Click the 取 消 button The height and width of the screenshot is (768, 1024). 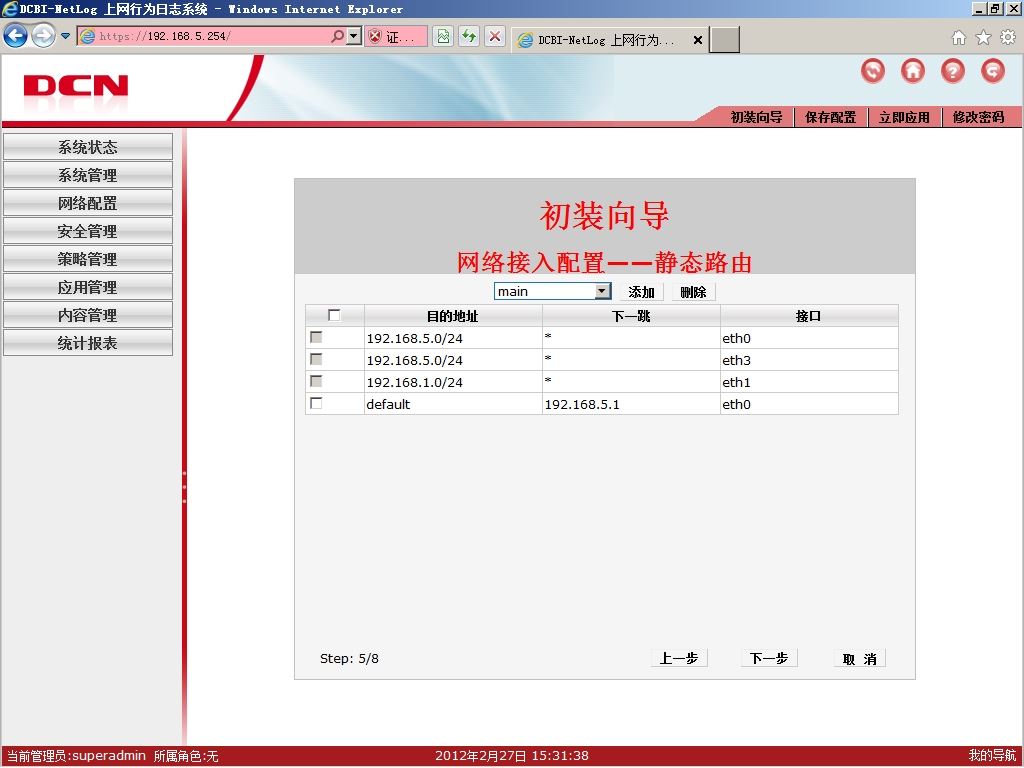tap(859, 659)
